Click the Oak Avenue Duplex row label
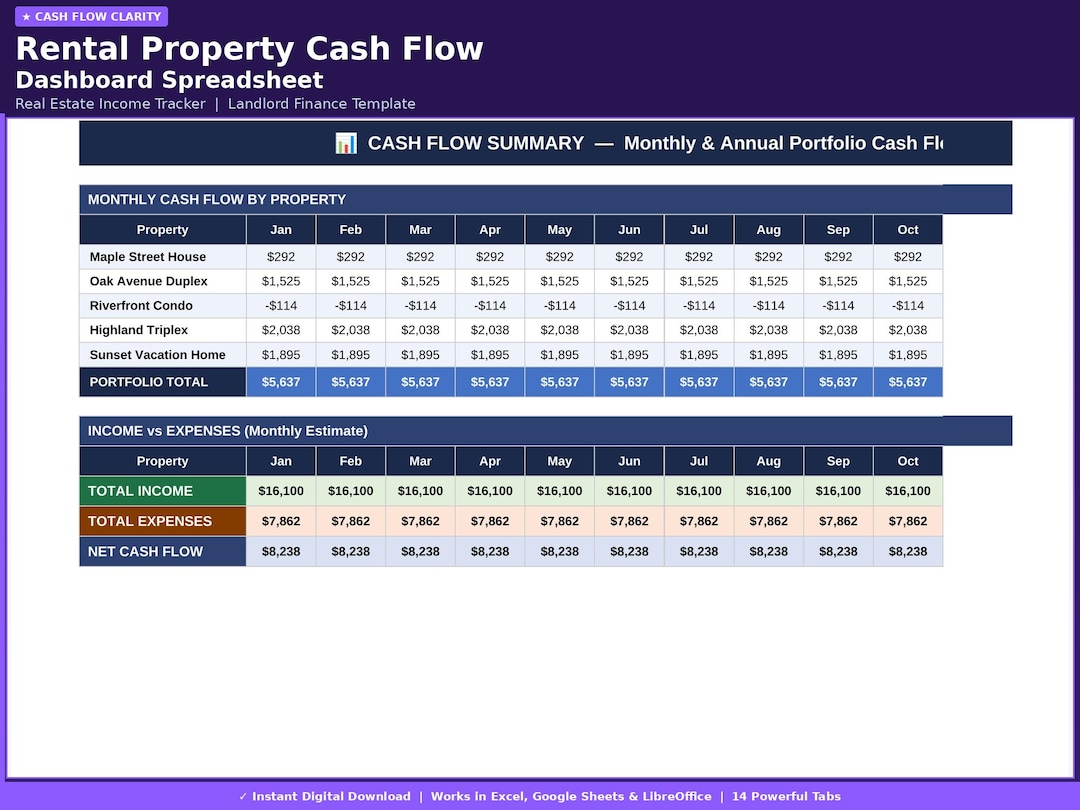Image resolution: width=1080 pixels, height=810 pixels. (x=163, y=281)
